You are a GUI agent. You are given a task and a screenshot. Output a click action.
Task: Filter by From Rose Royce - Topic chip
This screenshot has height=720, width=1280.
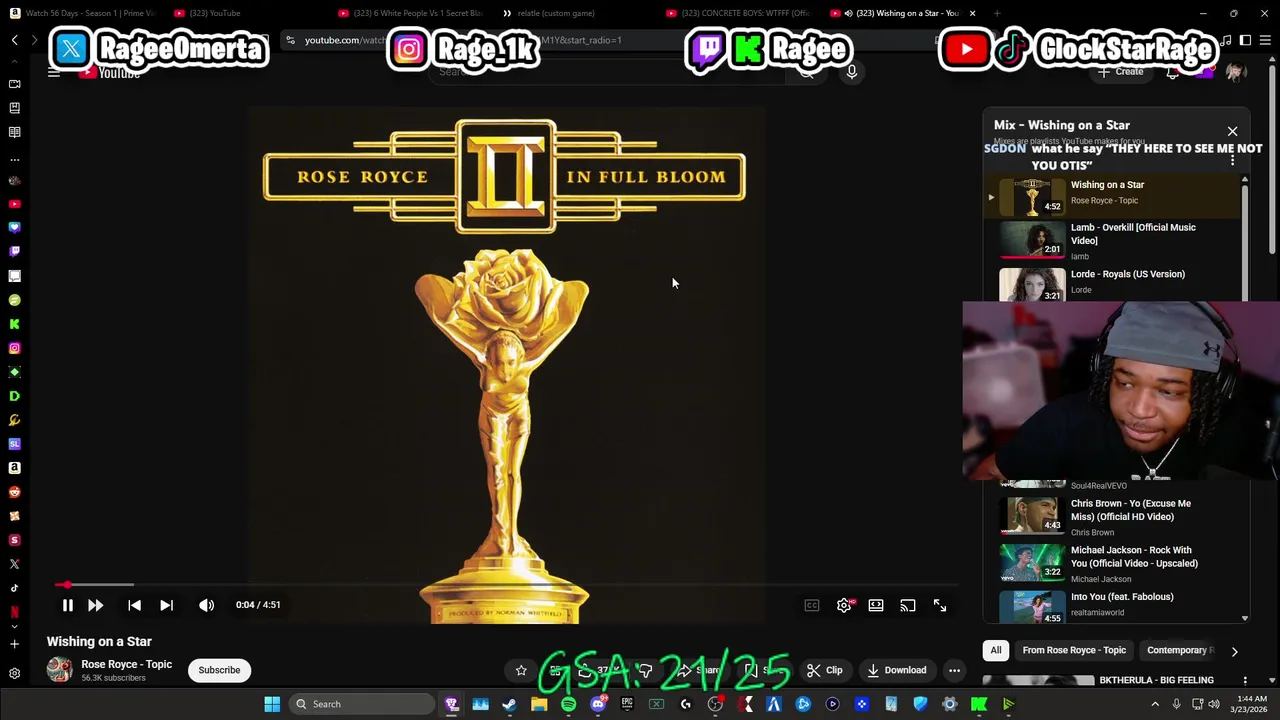click(1074, 650)
